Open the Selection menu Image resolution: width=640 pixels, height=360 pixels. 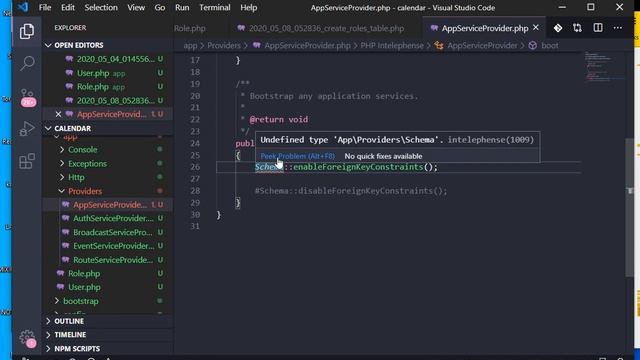click(101, 7)
